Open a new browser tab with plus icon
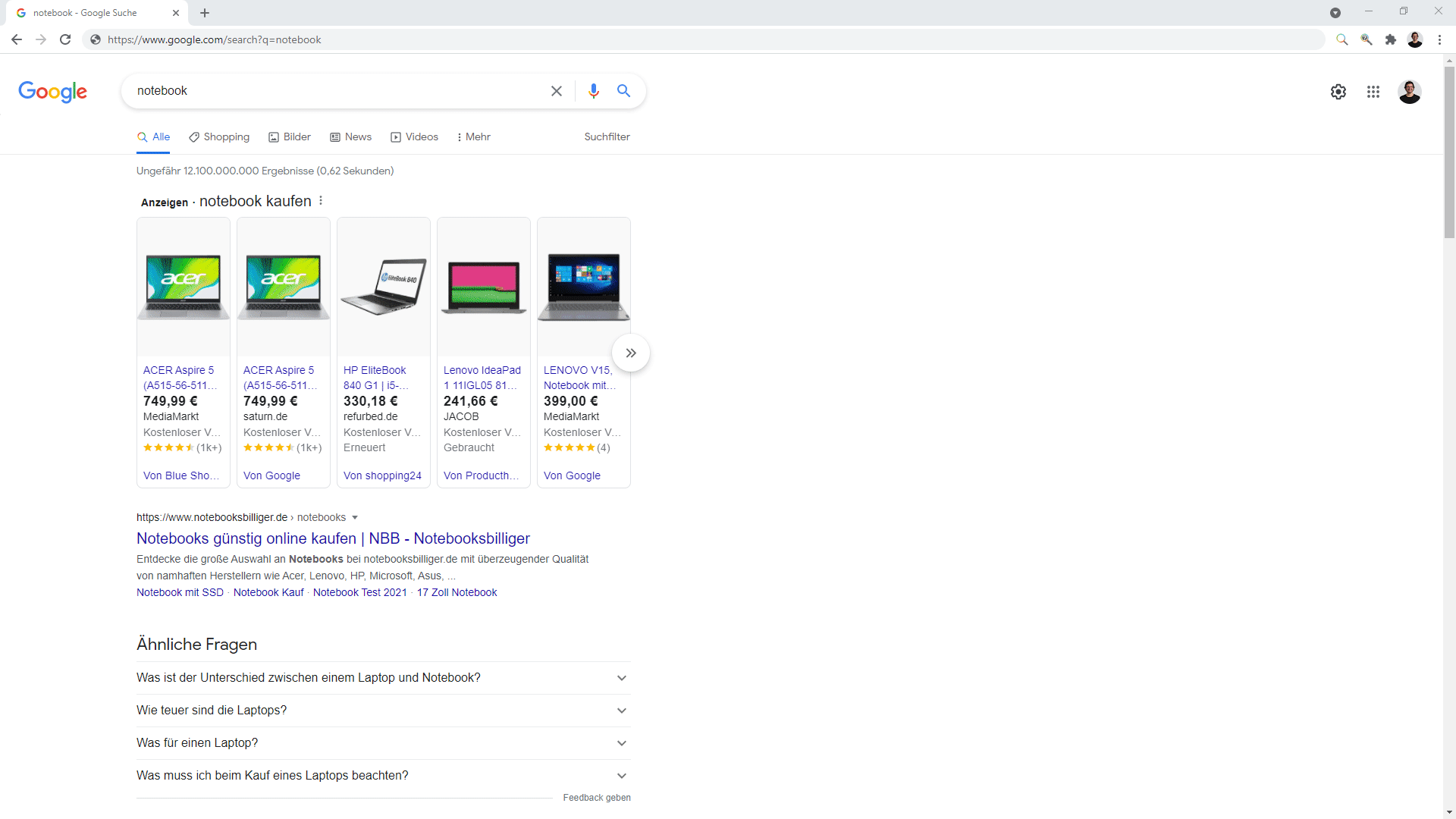Viewport: 1456px width, 819px height. pyautogui.click(x=205, y=13)
